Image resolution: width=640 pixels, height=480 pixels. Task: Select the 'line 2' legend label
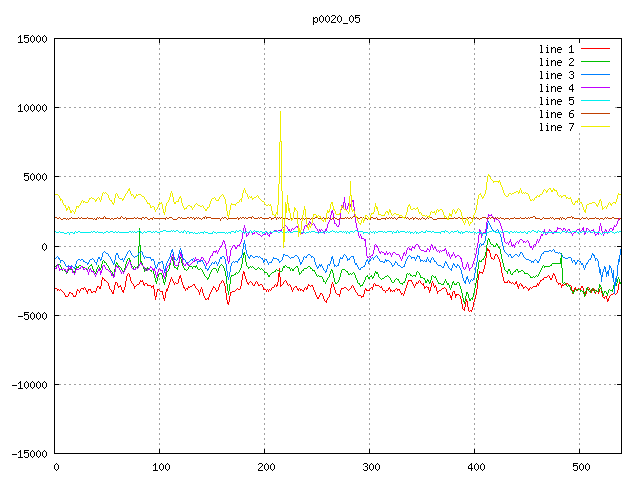click(556, 62)
